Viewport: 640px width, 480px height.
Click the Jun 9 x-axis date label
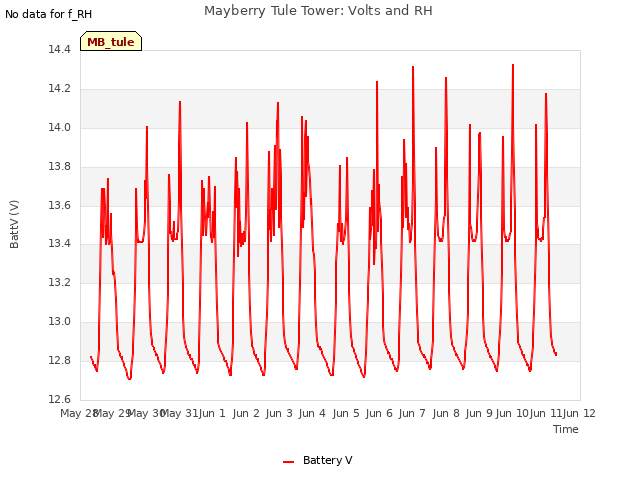point(479,413)
